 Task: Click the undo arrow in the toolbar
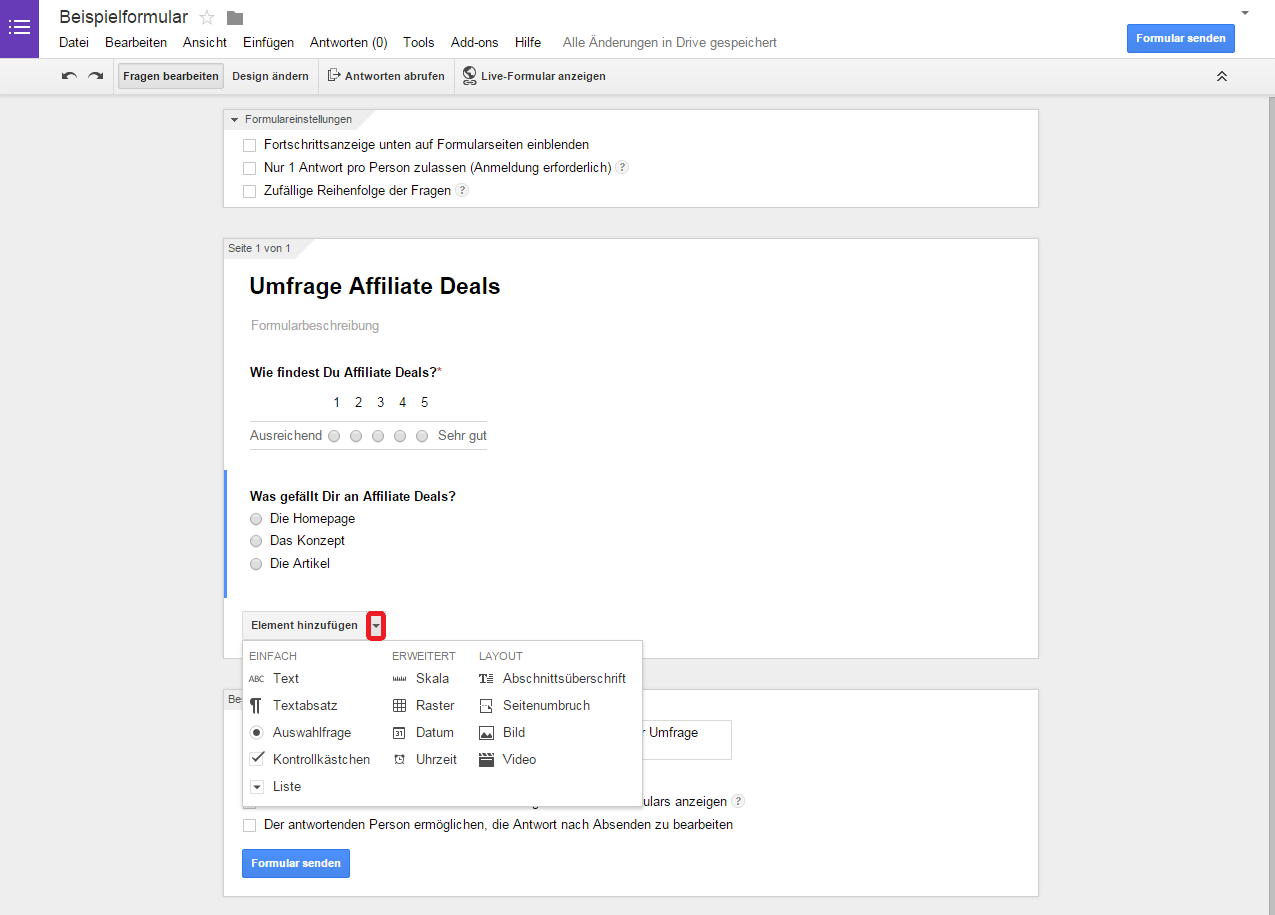68,75
